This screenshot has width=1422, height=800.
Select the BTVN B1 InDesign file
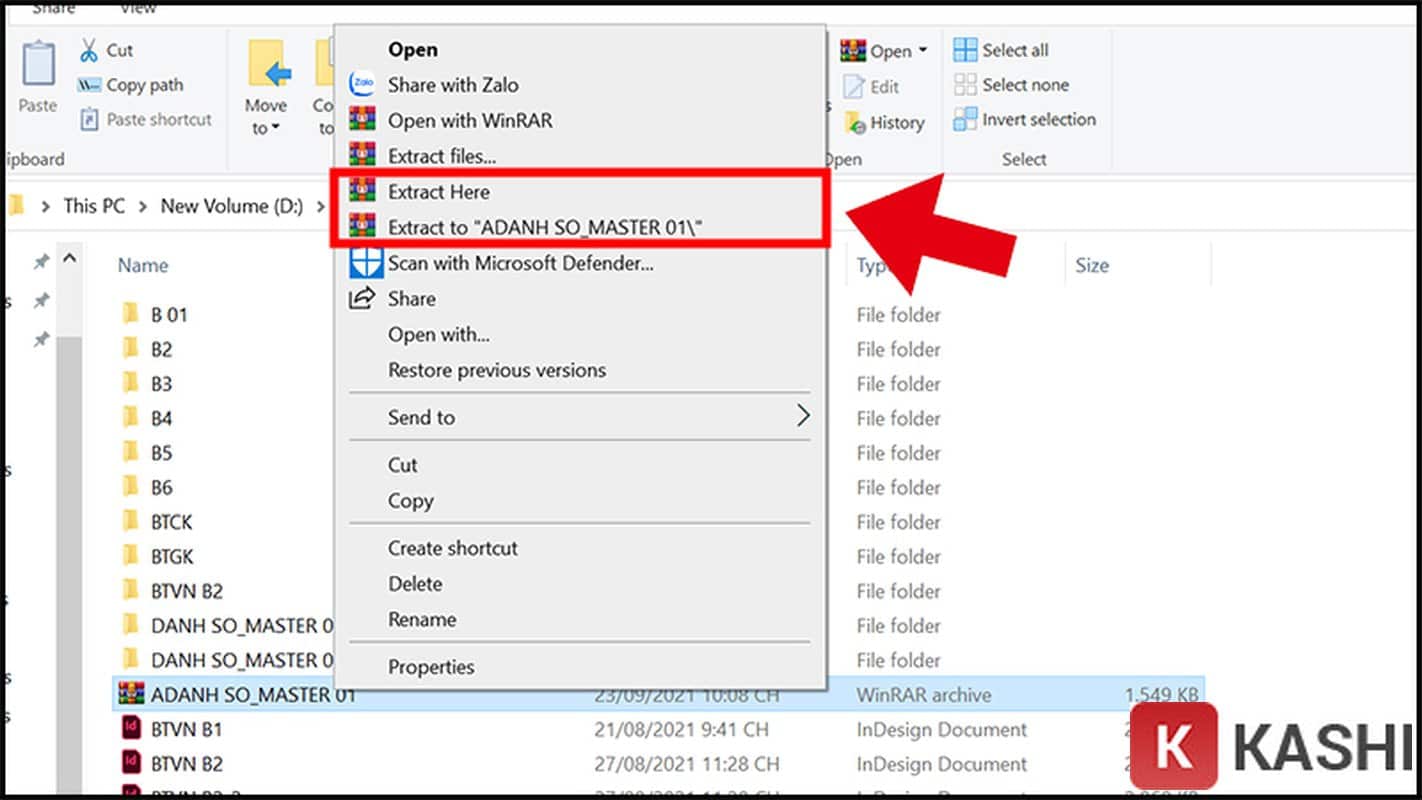point(186,730)
